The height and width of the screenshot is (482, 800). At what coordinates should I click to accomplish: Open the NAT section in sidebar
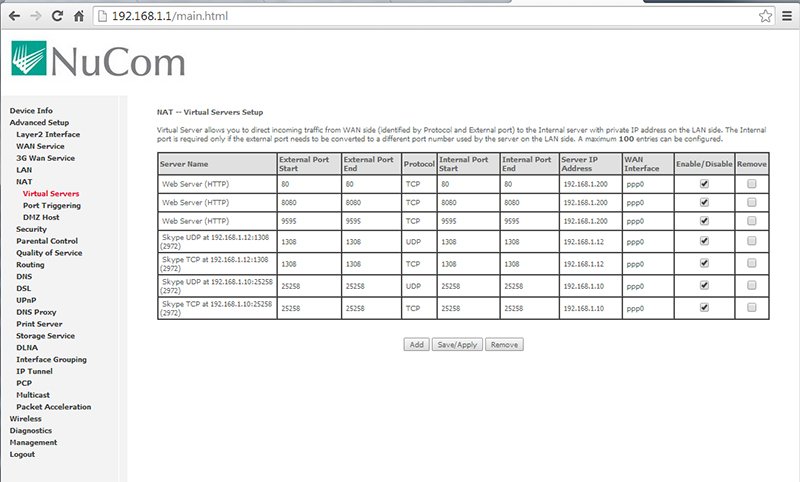24,181
